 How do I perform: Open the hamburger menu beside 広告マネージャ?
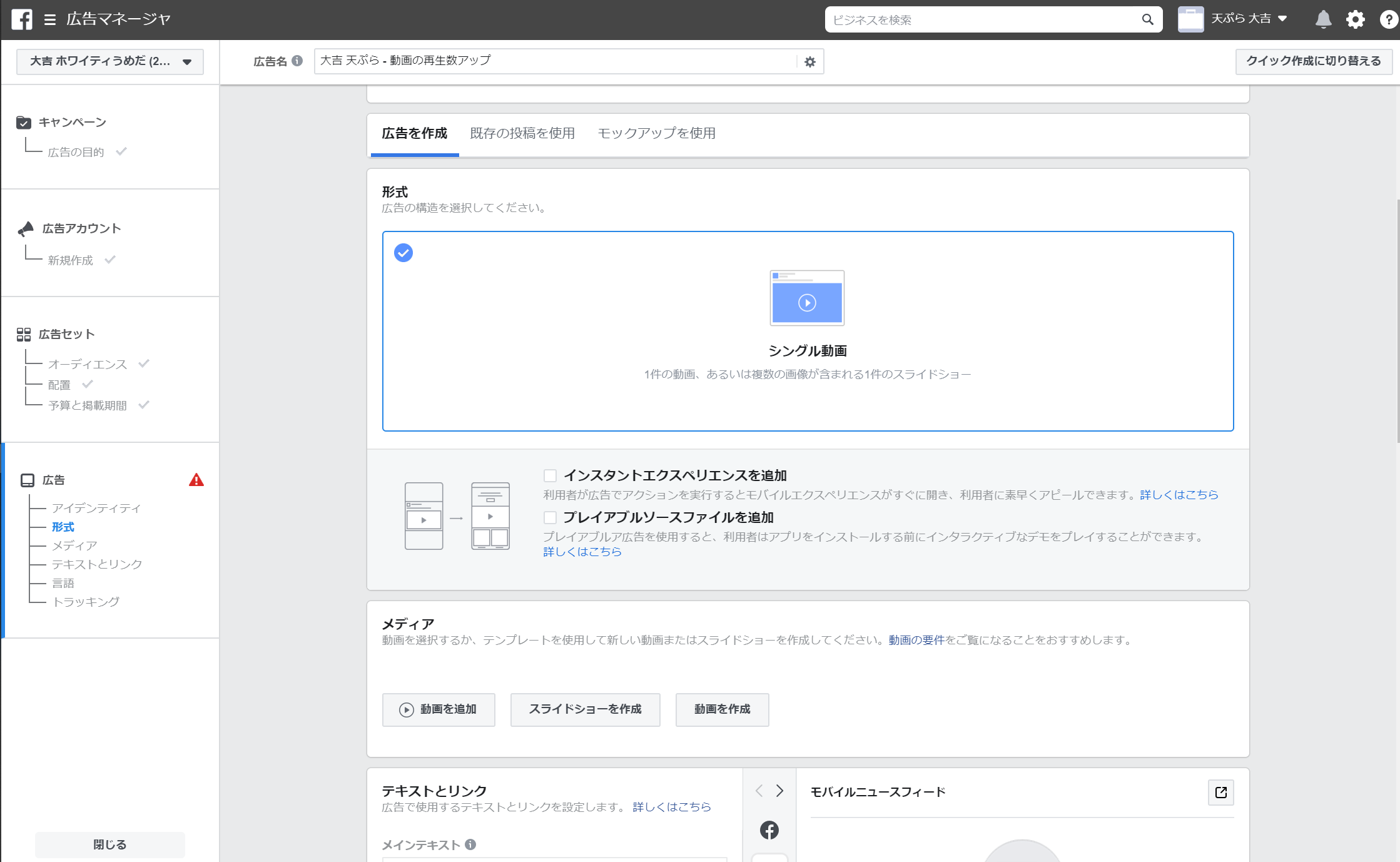click(x=50, y=20)
